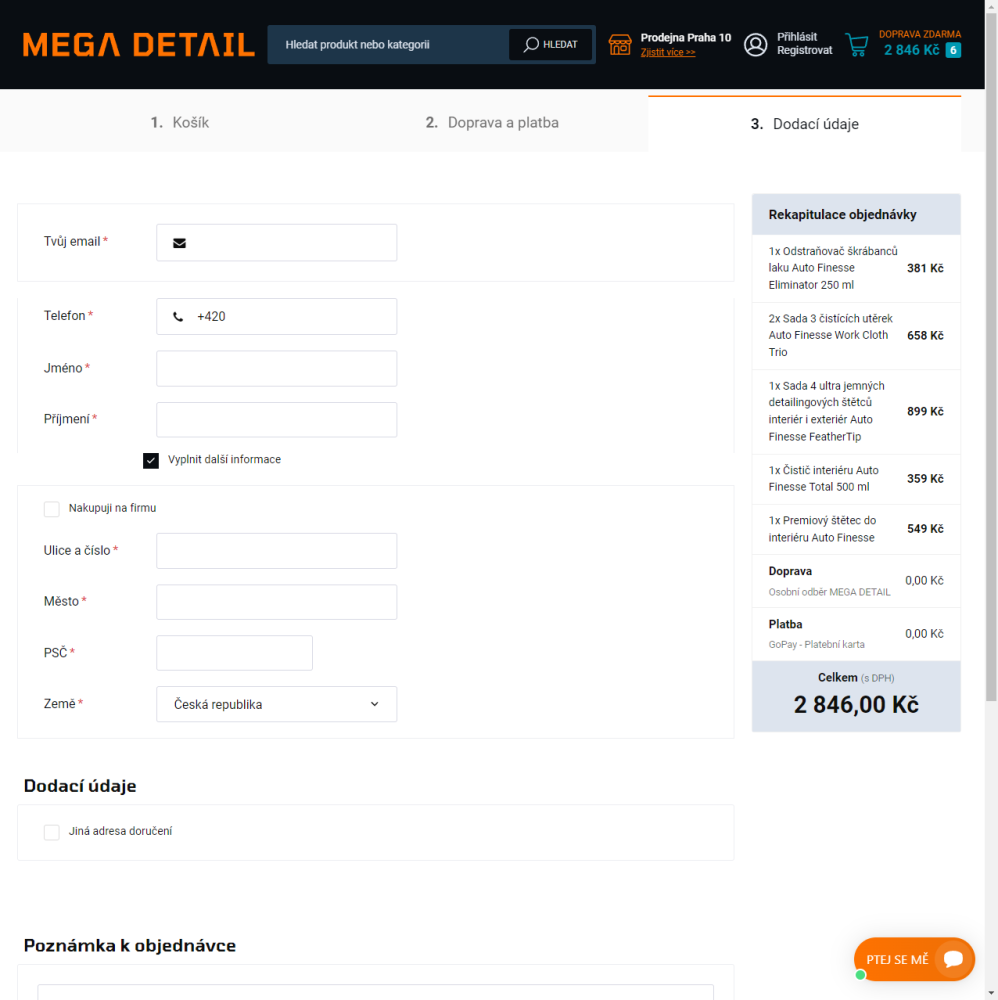The image size is (998, 1000).
Task: Open the PTEJ SE MĚ chat button
Action: 914,959
